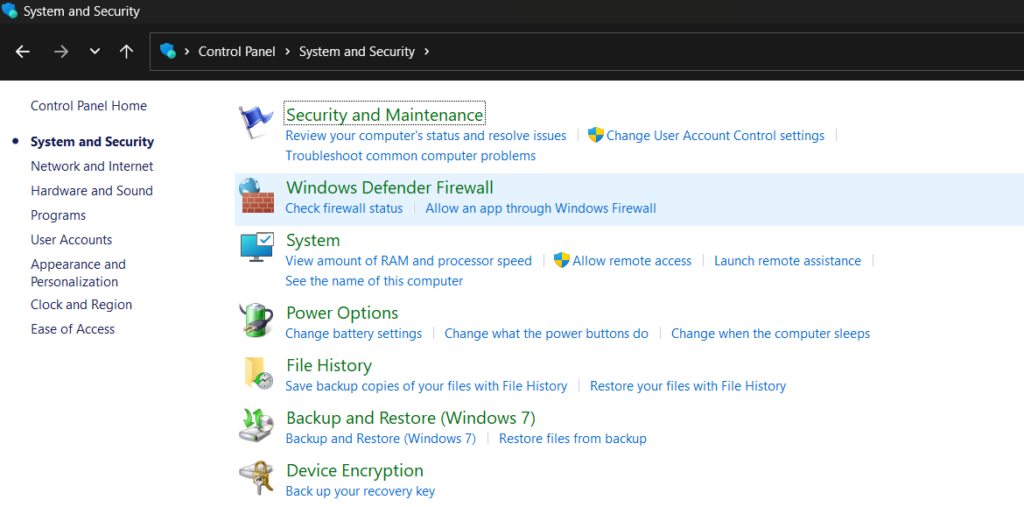This screenshot has width=1024, height=507.
Task: Click the System monitor icon
Action: [256, 248]
